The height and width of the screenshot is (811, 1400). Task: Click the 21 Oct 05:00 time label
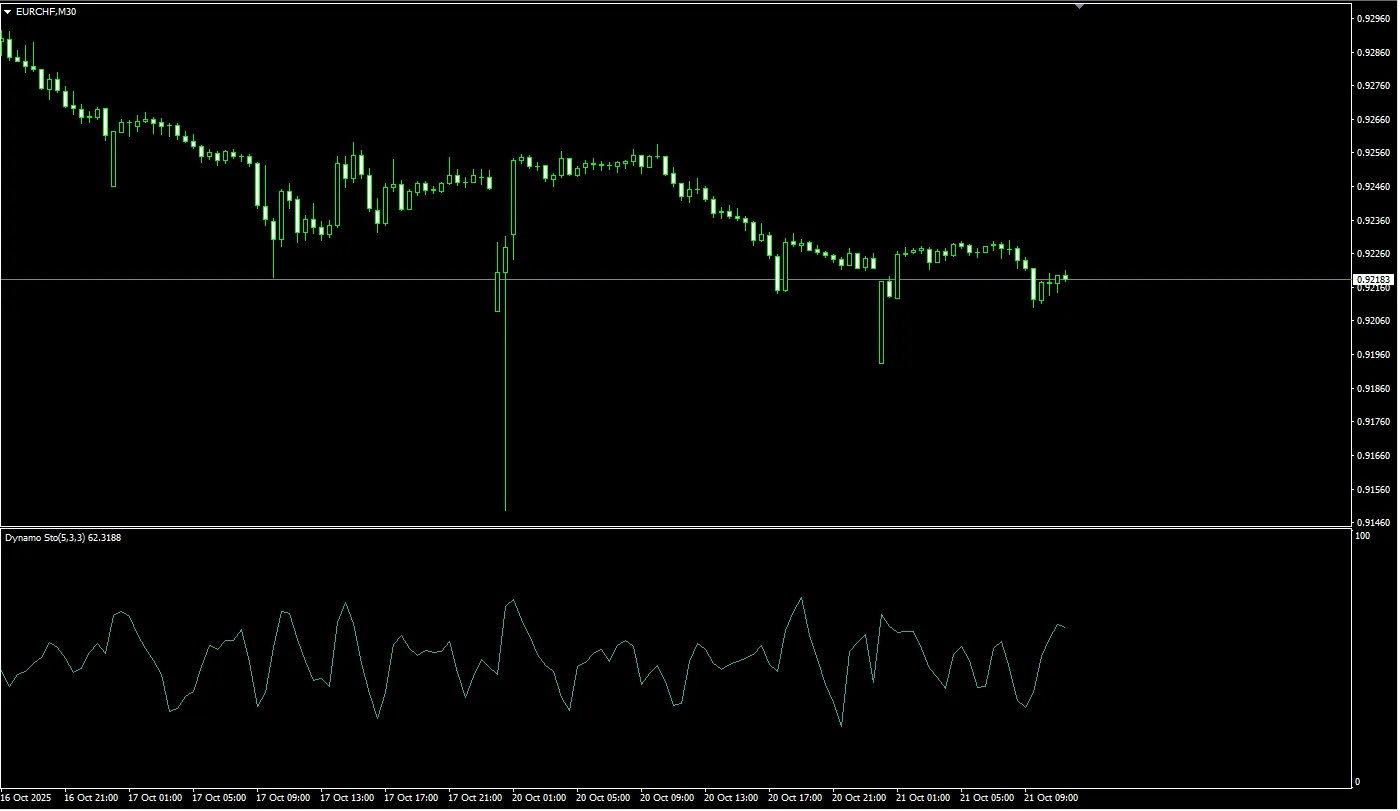pyautogui.click(x=986, y=798)
